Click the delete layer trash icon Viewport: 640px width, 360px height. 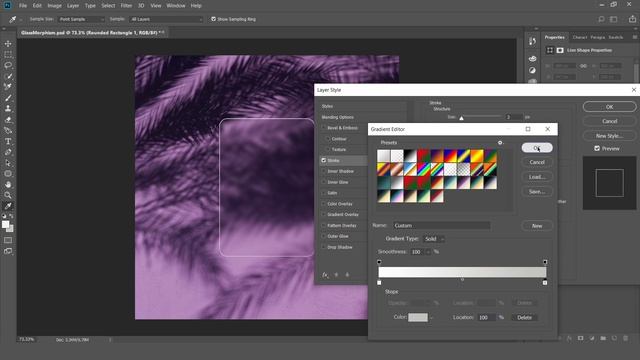click(x=625, y=338)
